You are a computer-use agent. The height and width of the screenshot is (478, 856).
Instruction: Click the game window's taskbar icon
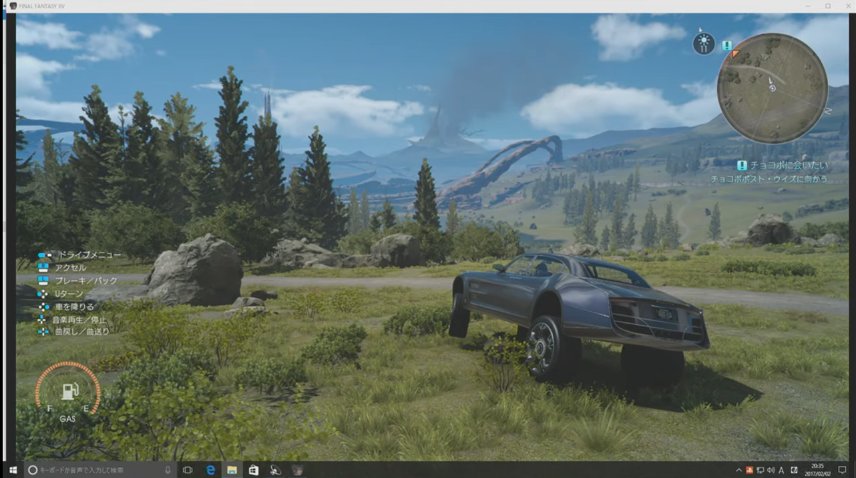(x=297, y=470)
